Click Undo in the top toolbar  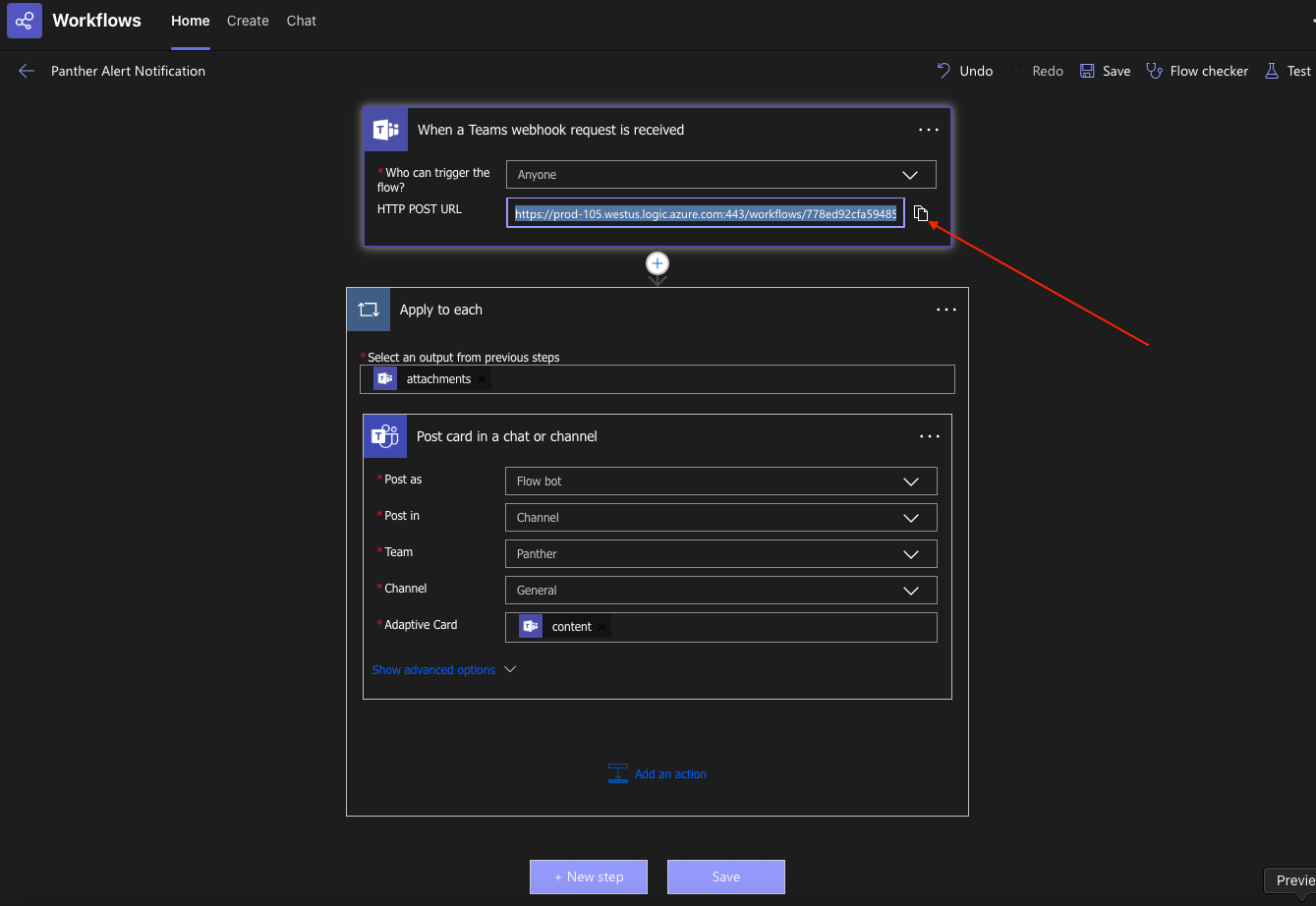point(964,71)
